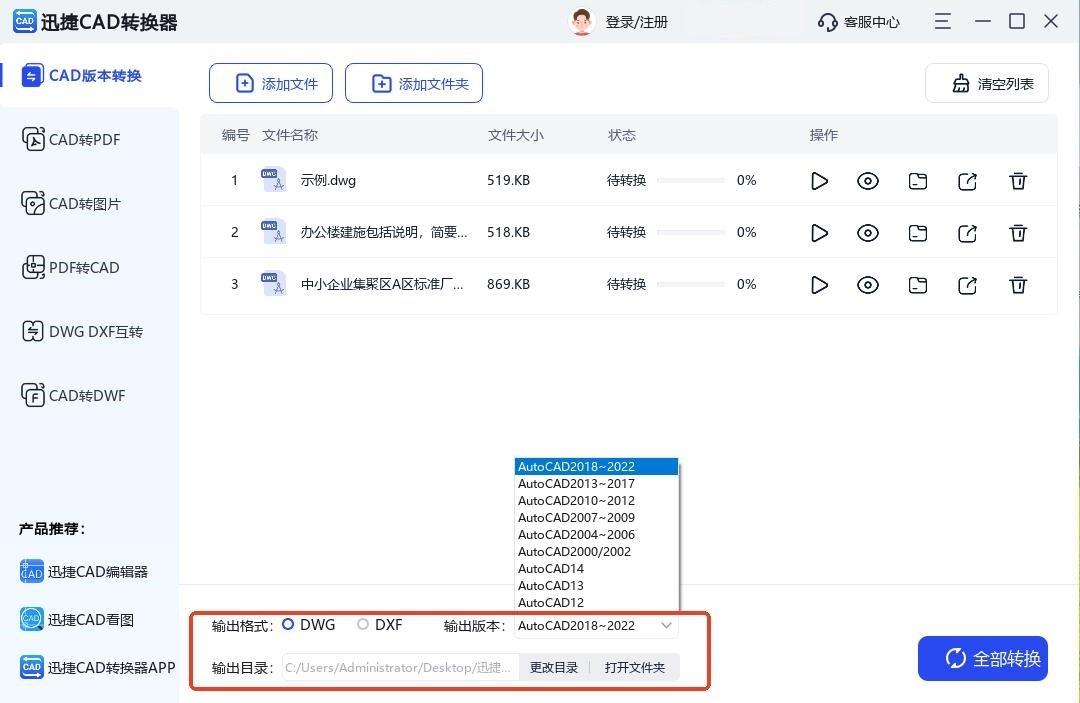Click the user avatar to log in
Screen dimensions: 1080x703
coord(581,22)
